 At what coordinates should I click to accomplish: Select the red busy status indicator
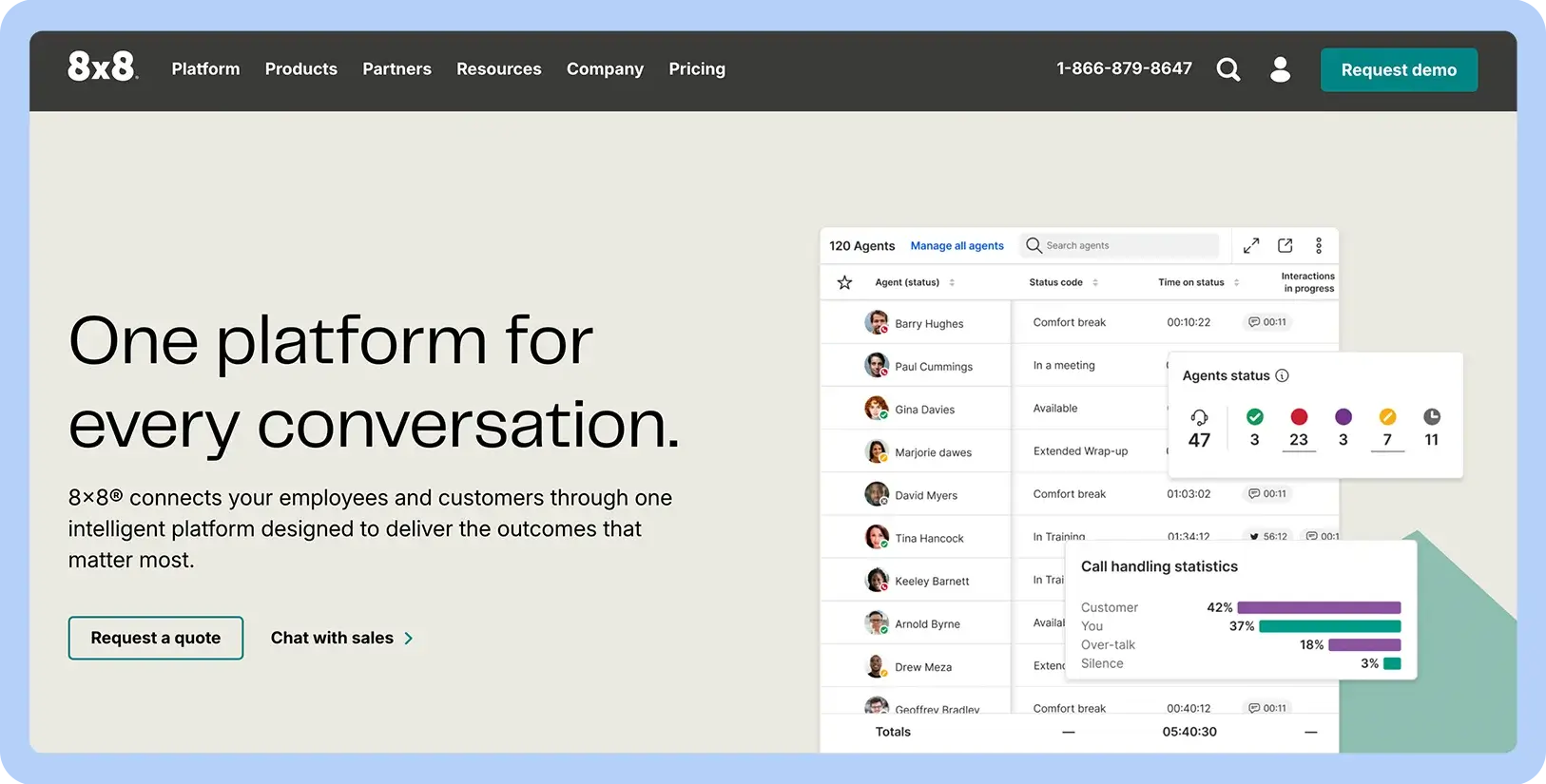point(1299,417)
